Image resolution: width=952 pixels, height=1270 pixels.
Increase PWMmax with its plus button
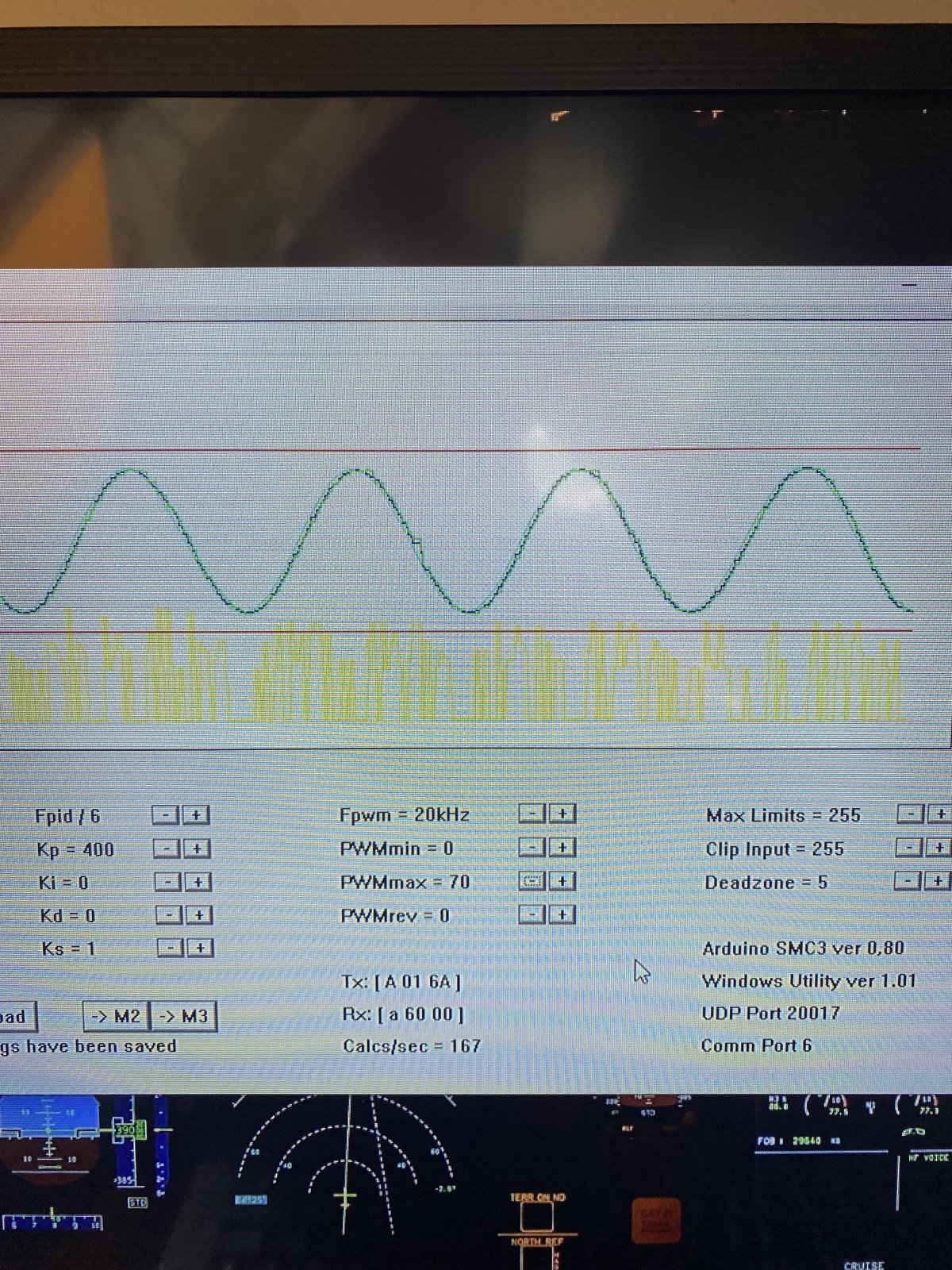tap(562, 881)
